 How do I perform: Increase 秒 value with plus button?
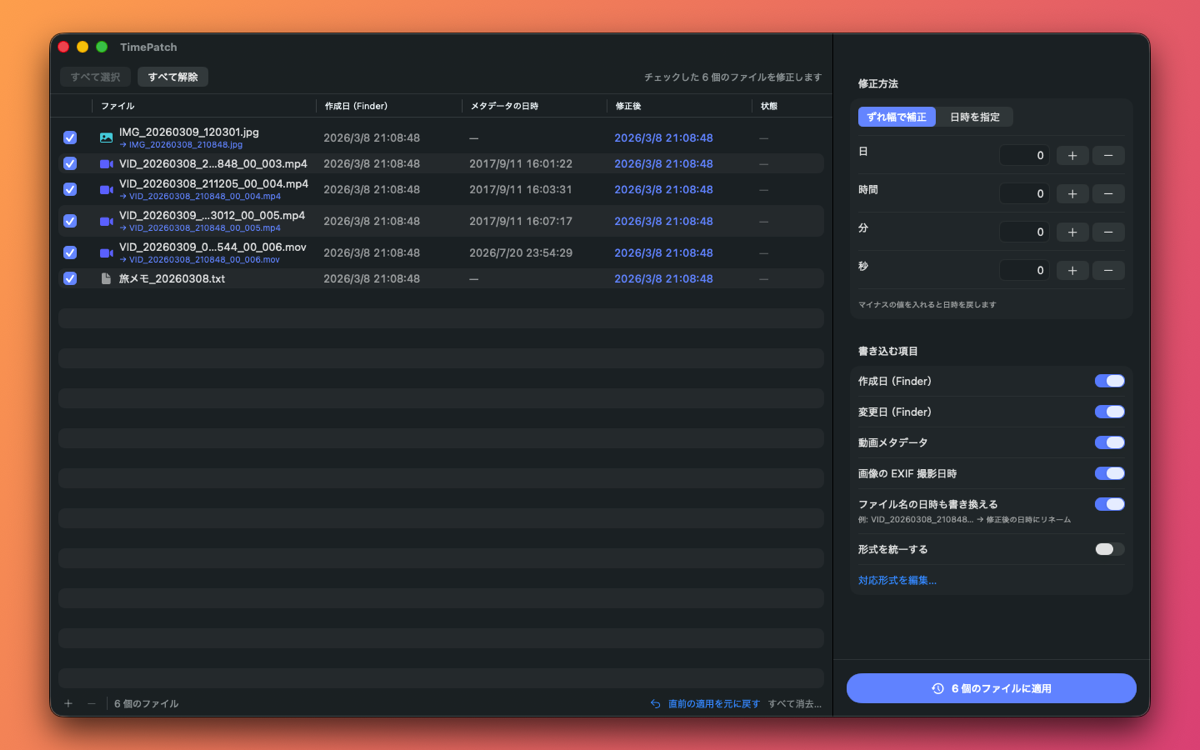click(x=1072, y=270)
